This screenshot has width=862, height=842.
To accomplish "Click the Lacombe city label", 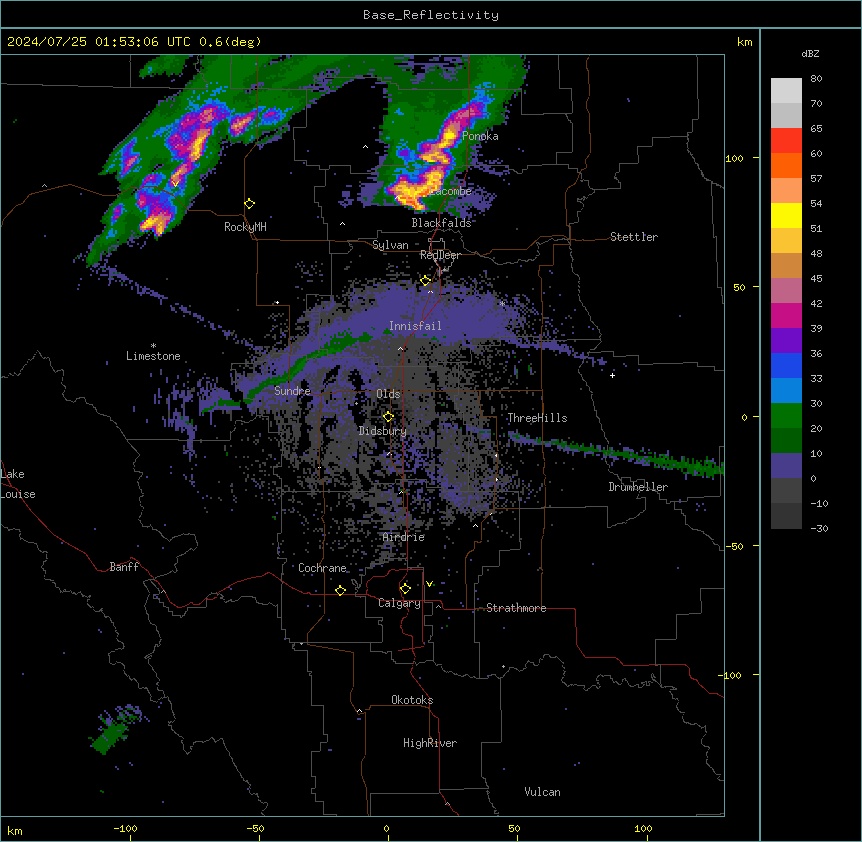I will tap(450, 191).
